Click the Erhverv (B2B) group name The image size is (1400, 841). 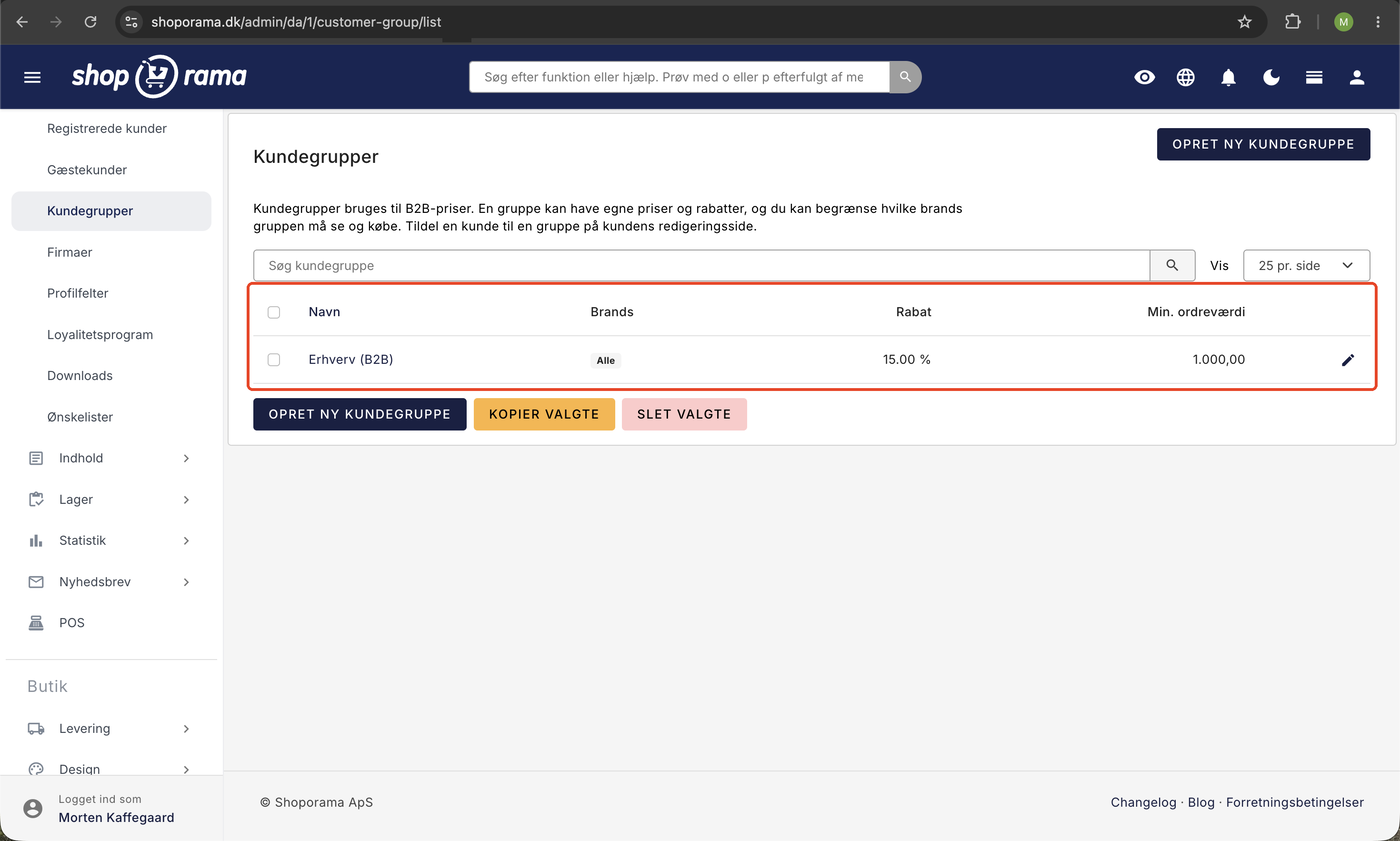tap(351, 359)
